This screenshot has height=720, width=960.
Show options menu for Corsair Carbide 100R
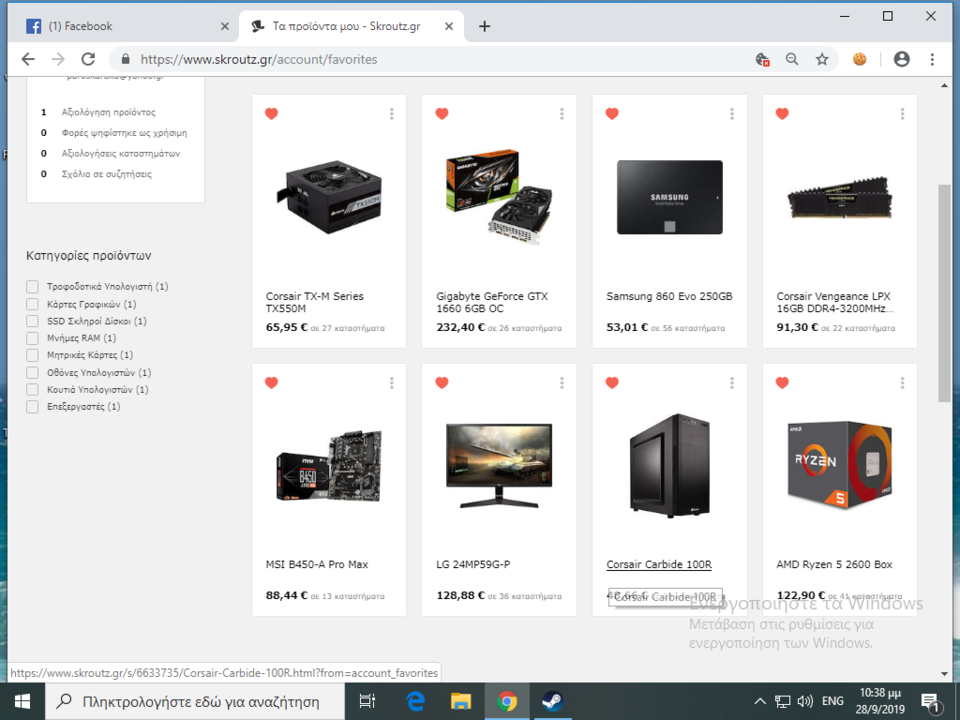[732, 383]
